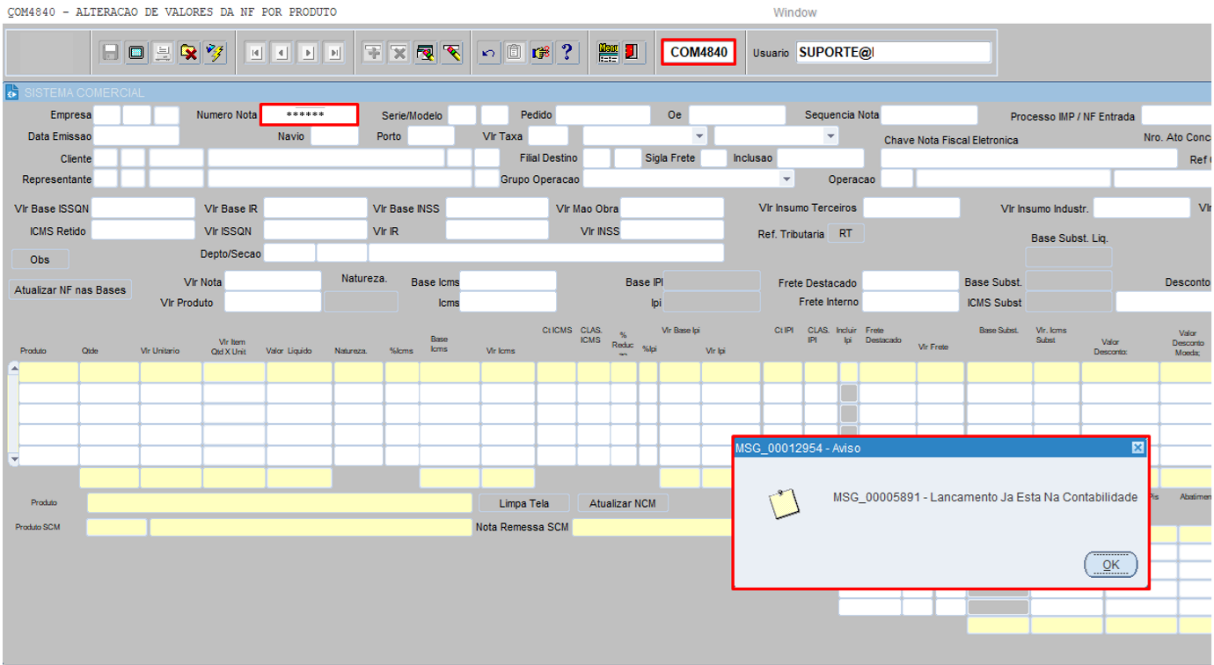The height and width of the screenshot is (665, 1214).
Task: Open the second dropdown right of Vlr Taxa
Action: coord(830,136)
